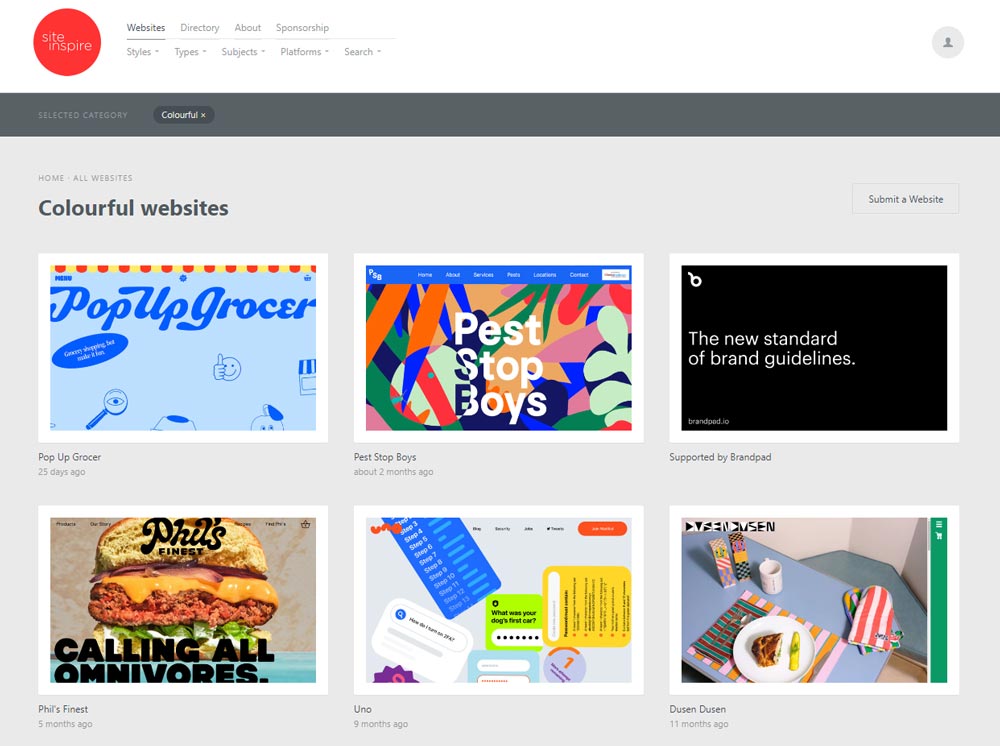
Task: Click the '11 months ago' text
Action: coord(698,724)
